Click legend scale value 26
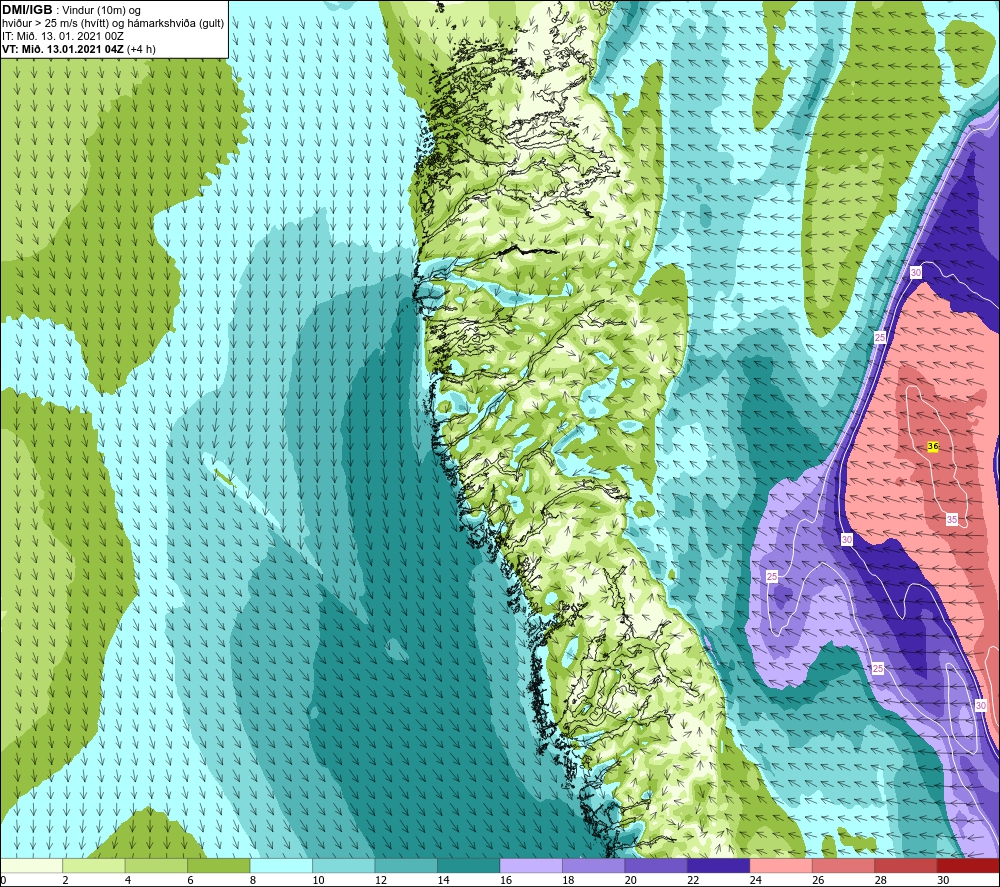The image size is (1000, 887). click(x=818, y=880)
